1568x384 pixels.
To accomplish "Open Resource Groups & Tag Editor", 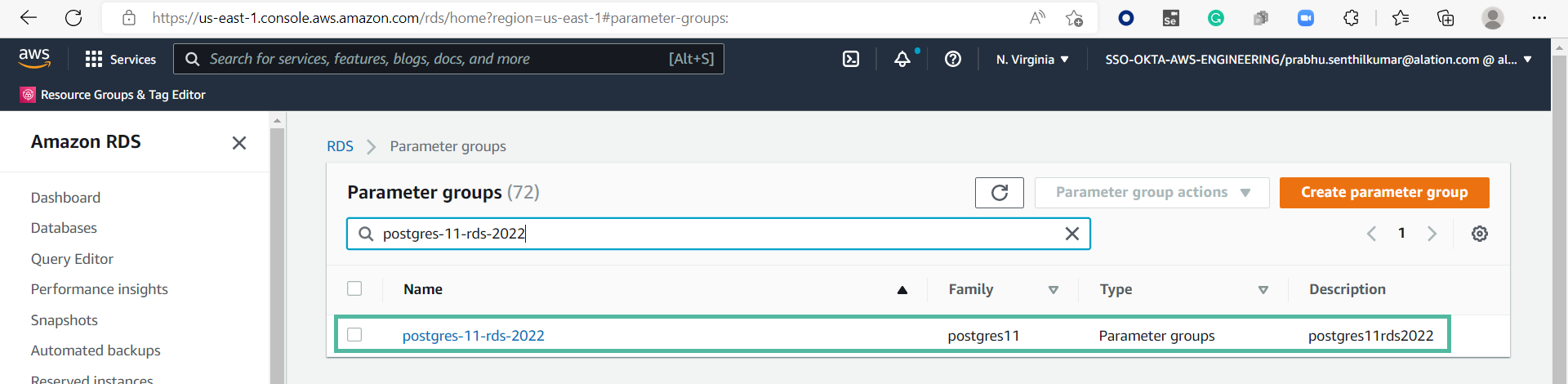I will (114, 95).
